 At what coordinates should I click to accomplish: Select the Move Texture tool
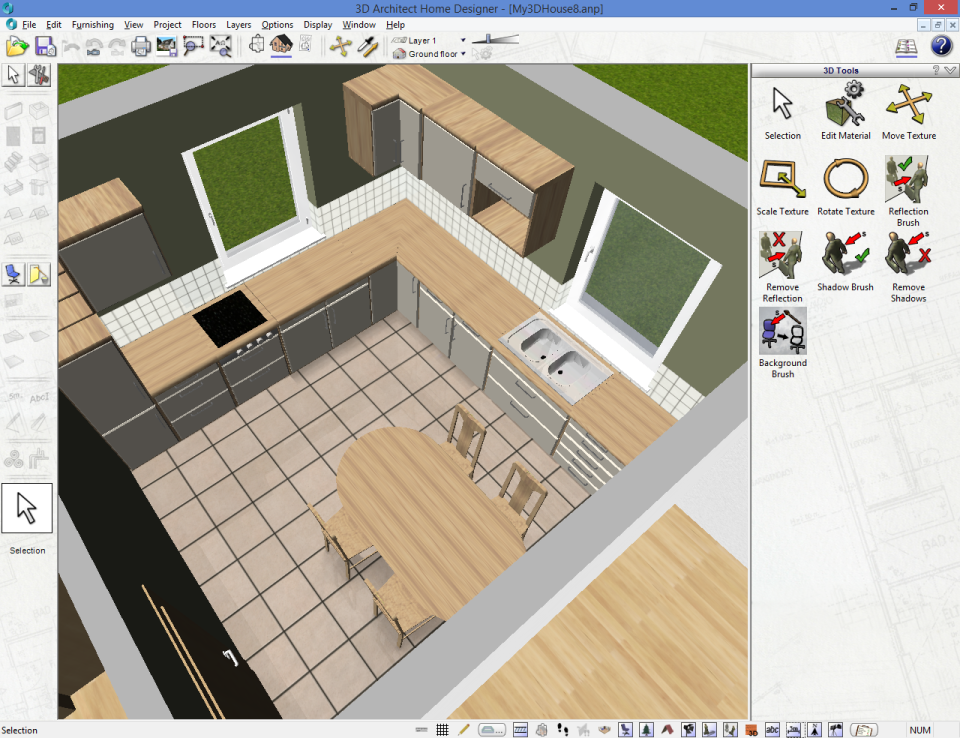tap(909, 111)
